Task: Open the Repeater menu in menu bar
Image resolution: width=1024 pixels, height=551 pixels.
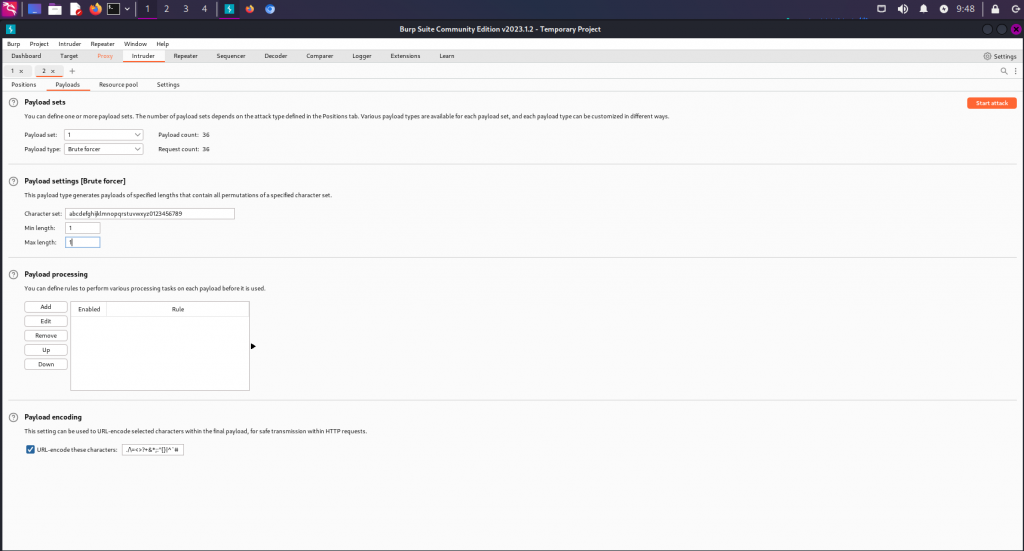Action: click(x=103, y=44)
